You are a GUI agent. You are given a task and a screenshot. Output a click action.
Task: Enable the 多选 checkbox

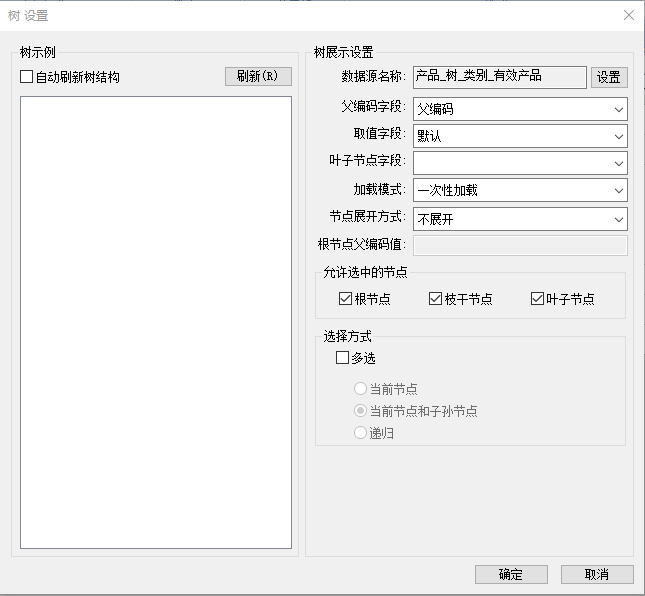[x=343, y=358]
